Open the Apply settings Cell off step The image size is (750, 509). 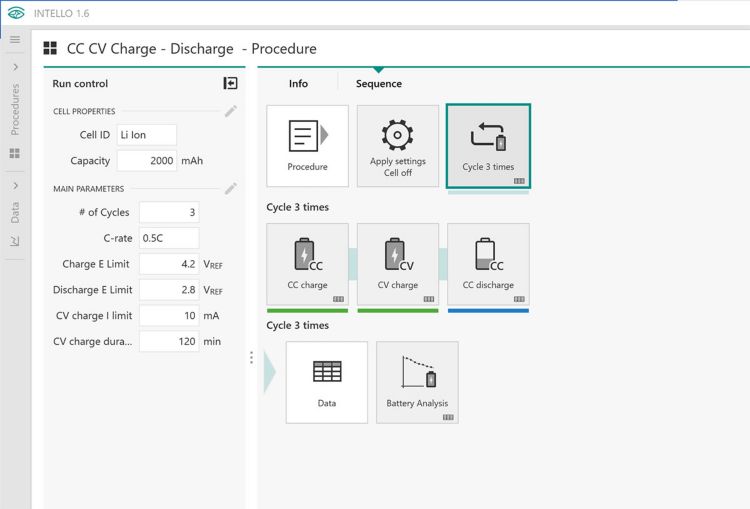coord(397,146)
